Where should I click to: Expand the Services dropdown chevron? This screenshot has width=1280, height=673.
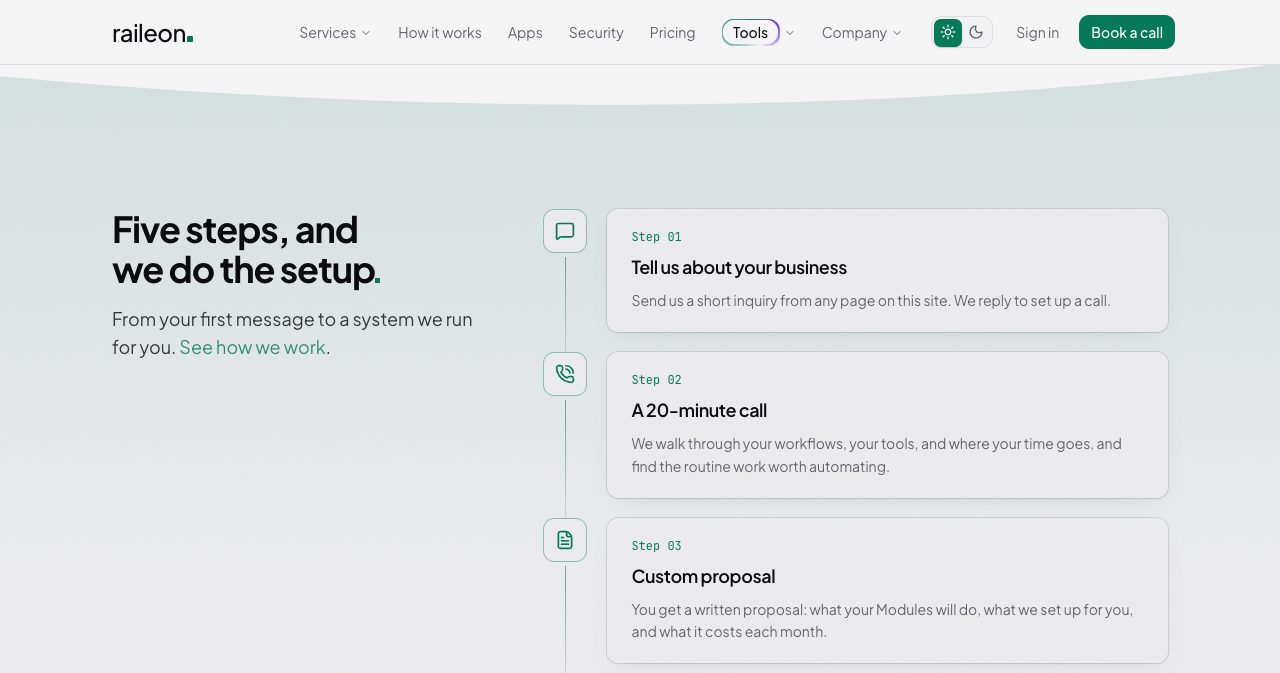[x=366, y=33]
